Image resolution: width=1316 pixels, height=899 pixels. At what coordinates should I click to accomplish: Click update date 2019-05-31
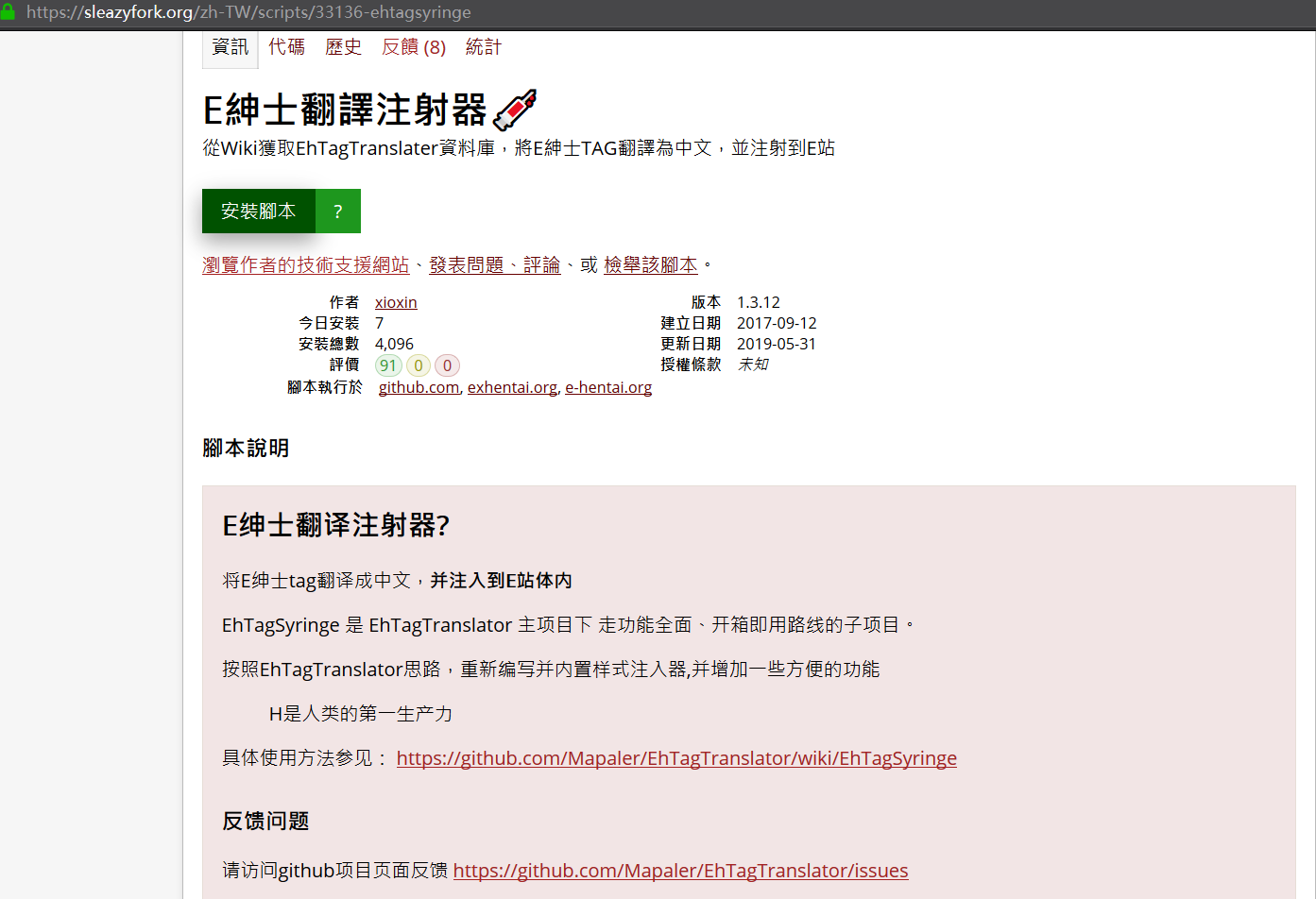click(x=777, y=344)
